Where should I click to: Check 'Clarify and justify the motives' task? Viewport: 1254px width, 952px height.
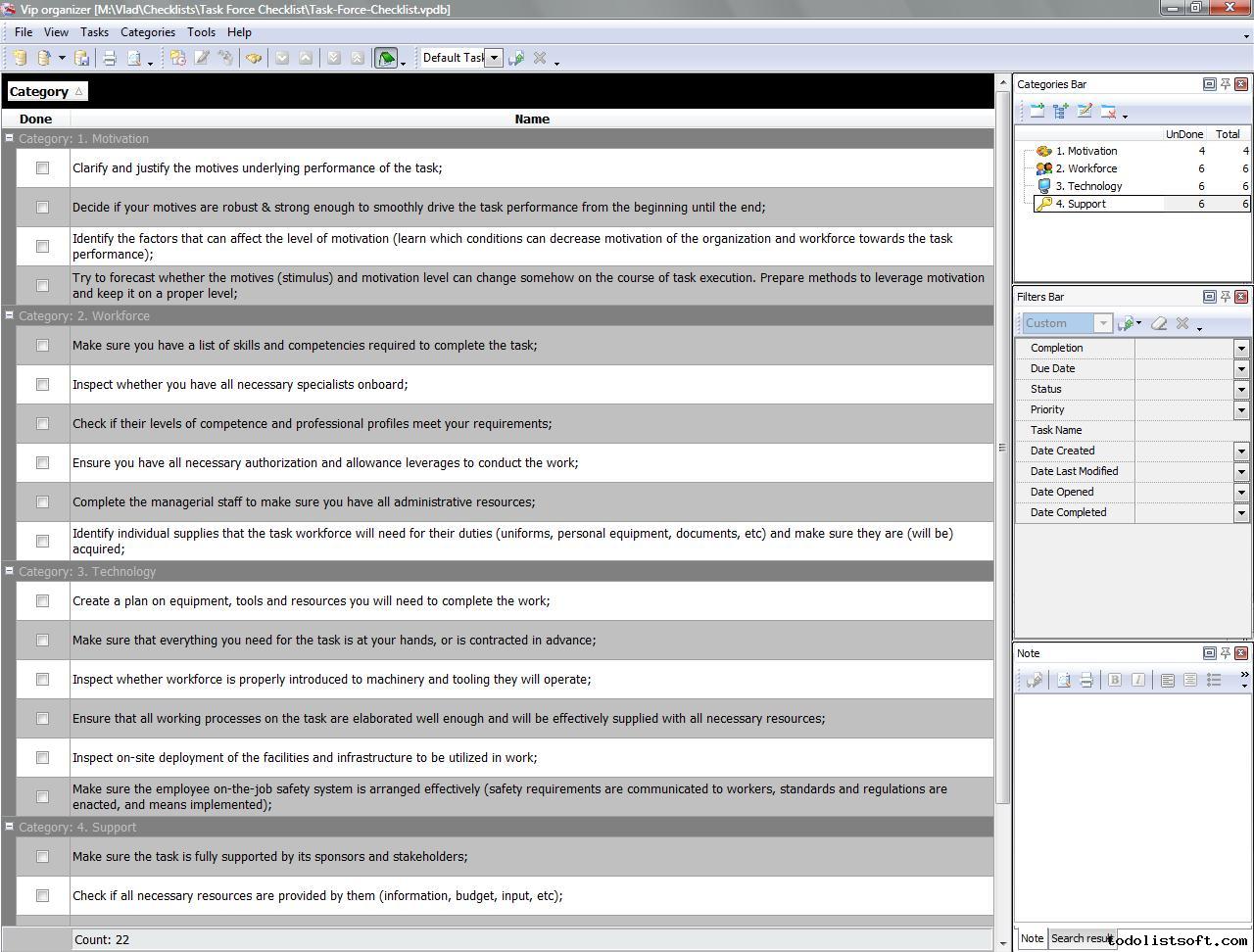click(42, 168)
